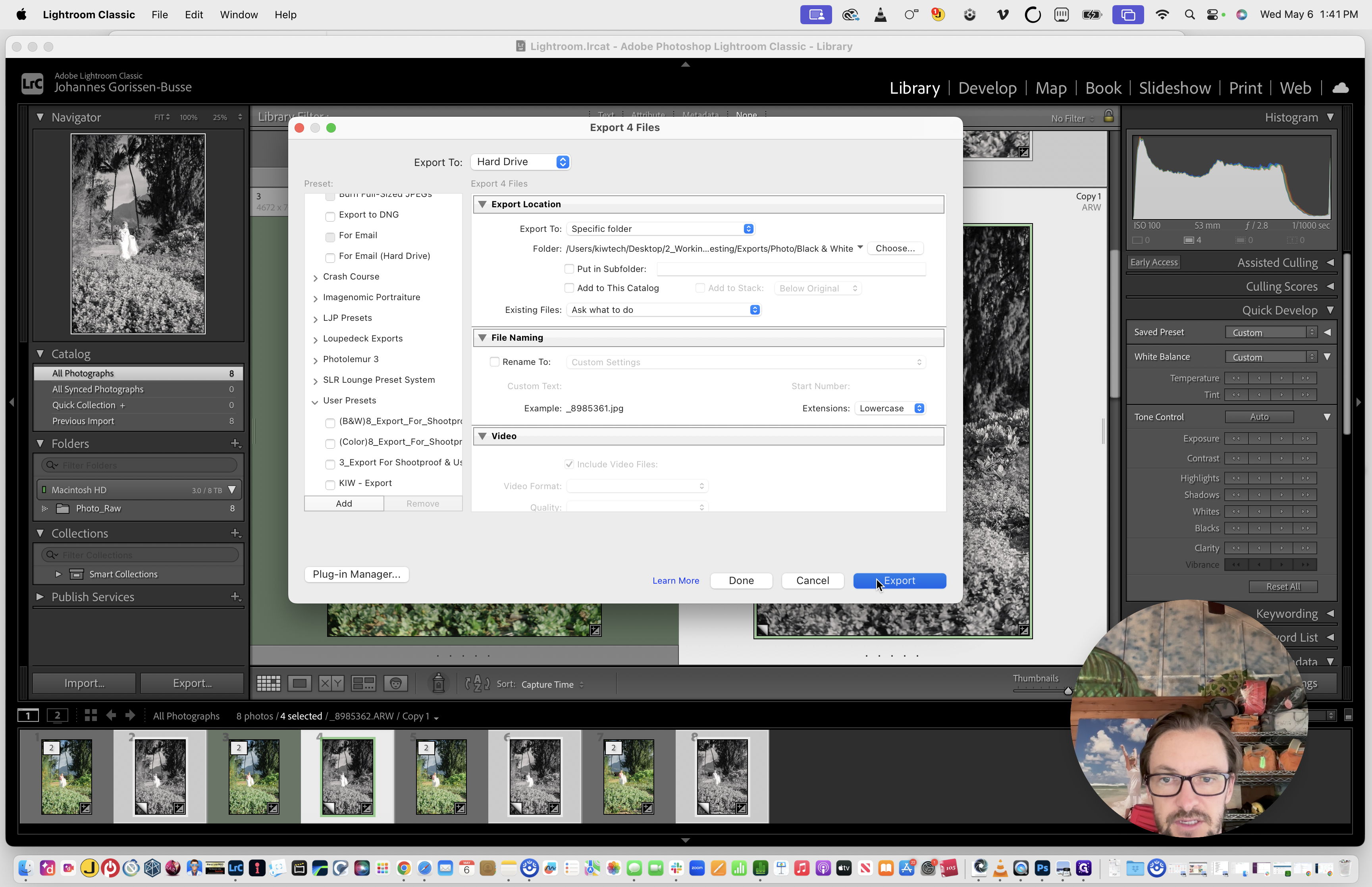Switch to Grid view icon in toolbar

[268, 684]
